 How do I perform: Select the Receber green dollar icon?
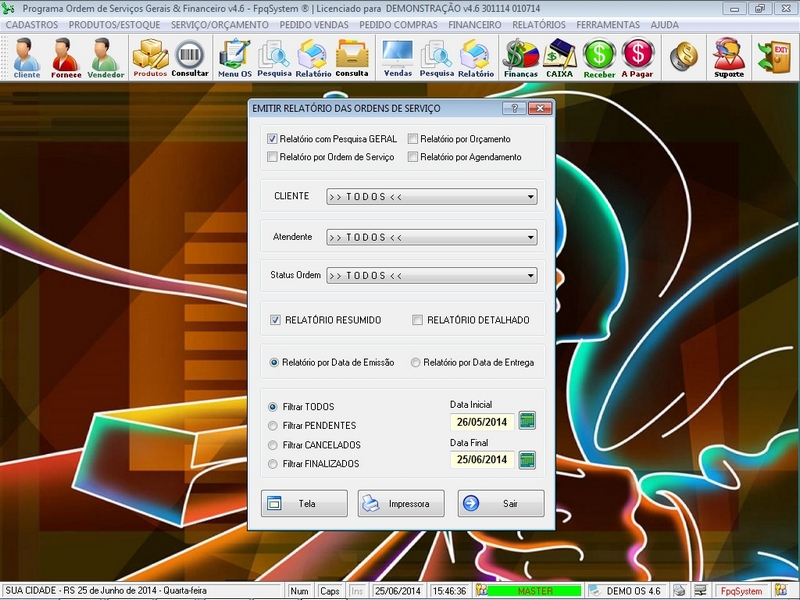pyautogui.click(x=601, y=55)
